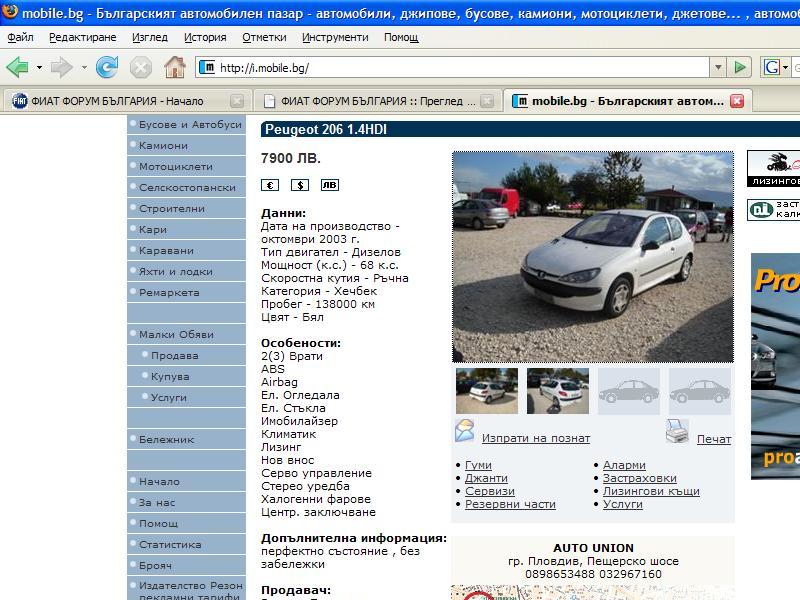Close the mobile.bg tab
800x600 pixels.
737,101
